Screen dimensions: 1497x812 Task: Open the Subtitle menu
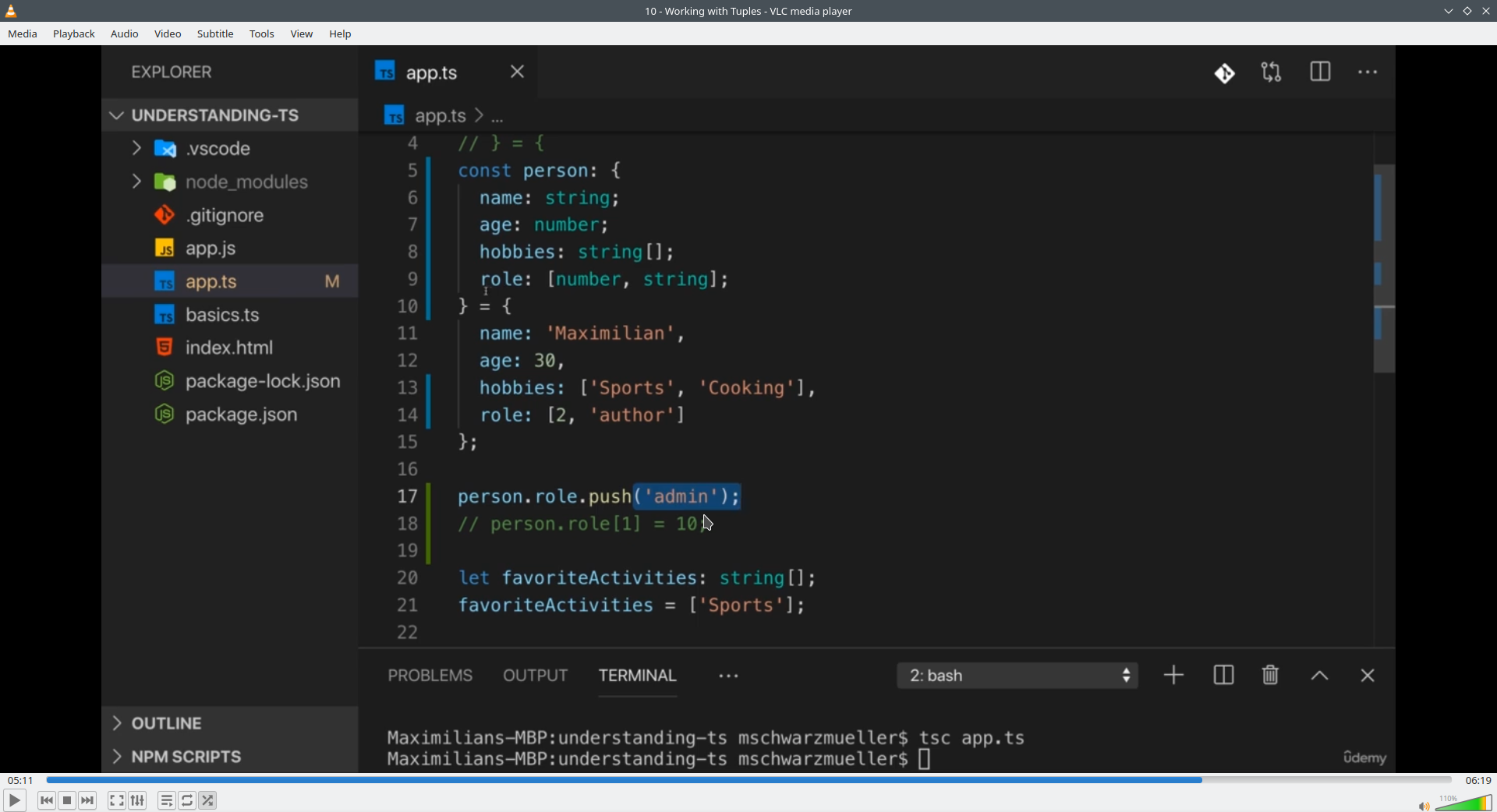tap(215, 34)
